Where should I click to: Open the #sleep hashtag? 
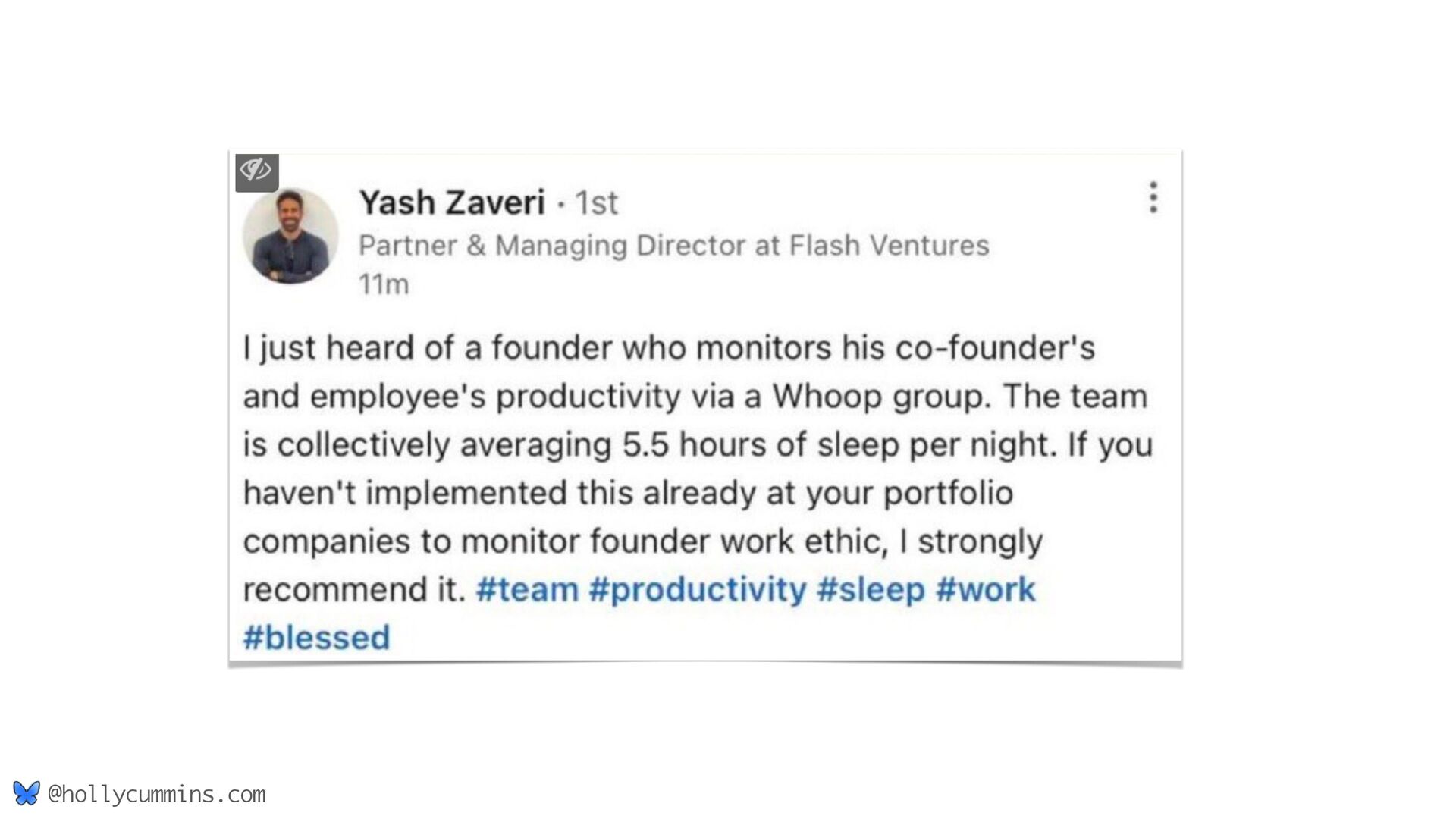coord(871,589)
